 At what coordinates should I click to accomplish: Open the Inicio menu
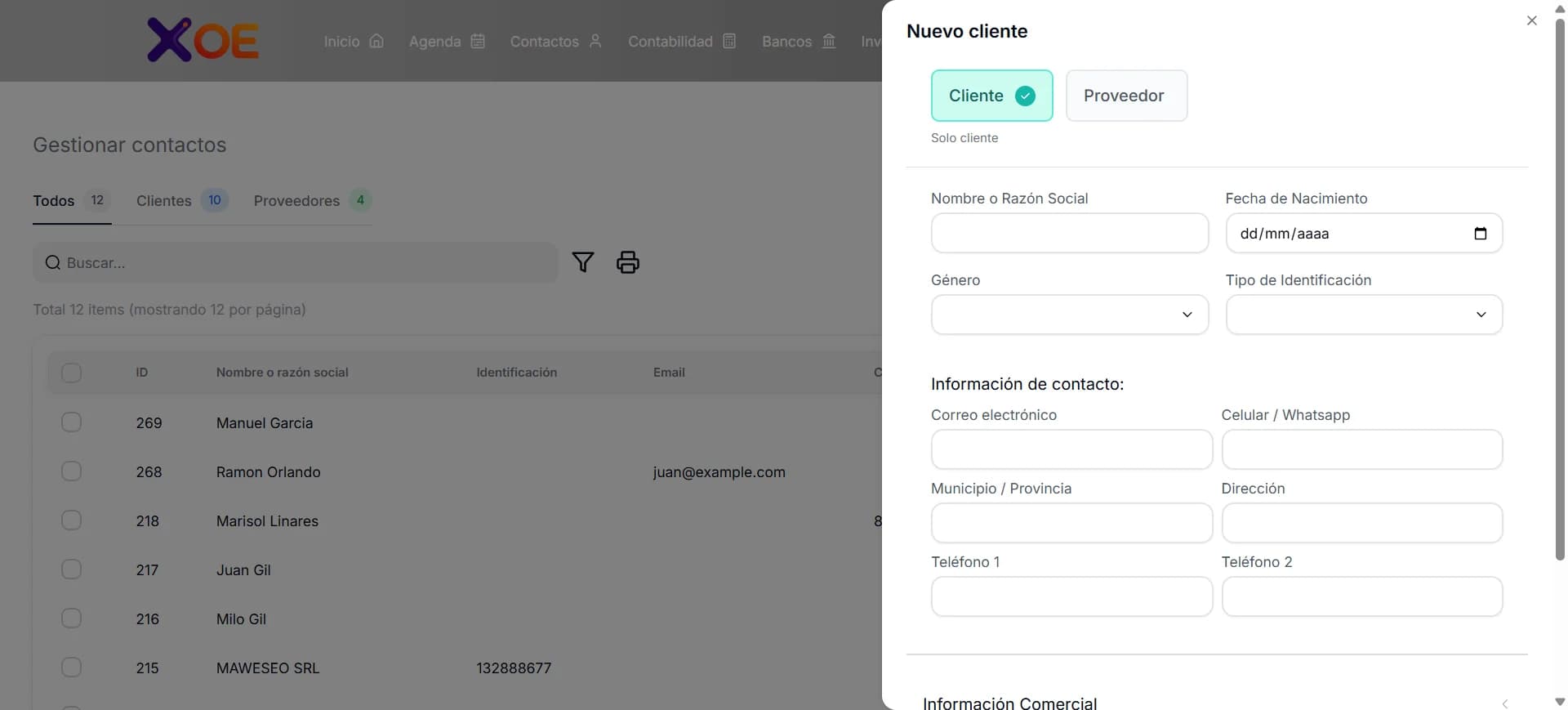point(354,41)
